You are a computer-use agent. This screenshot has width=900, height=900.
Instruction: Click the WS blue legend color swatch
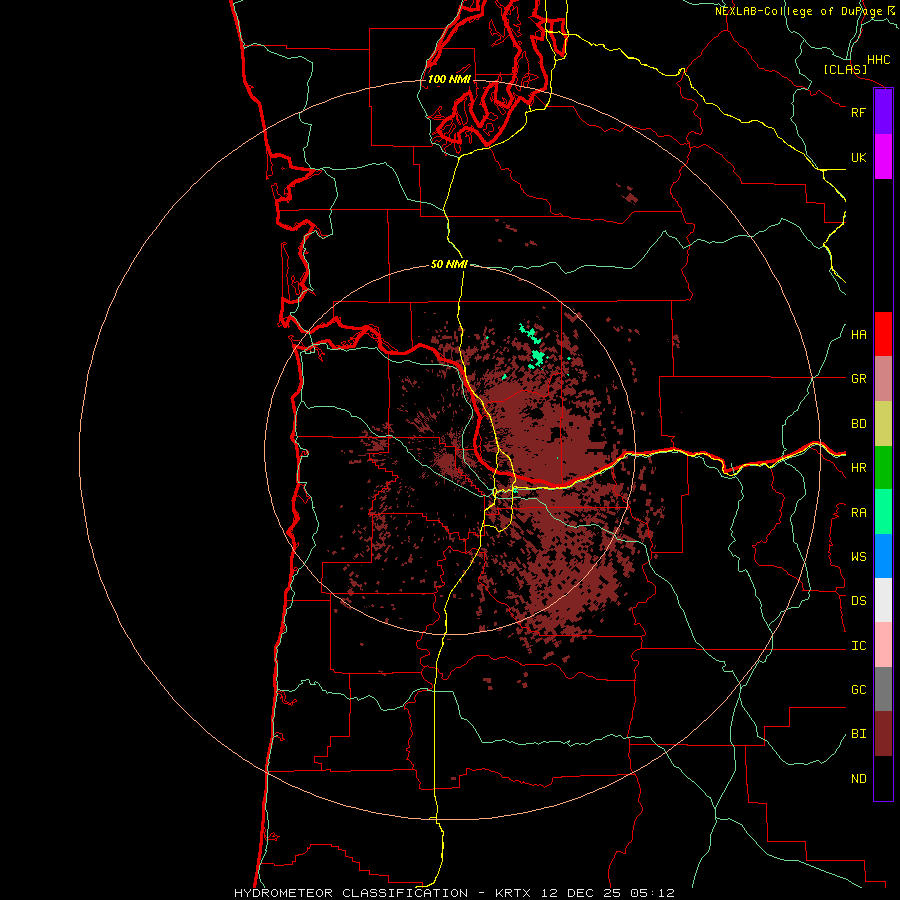(883, 556)
